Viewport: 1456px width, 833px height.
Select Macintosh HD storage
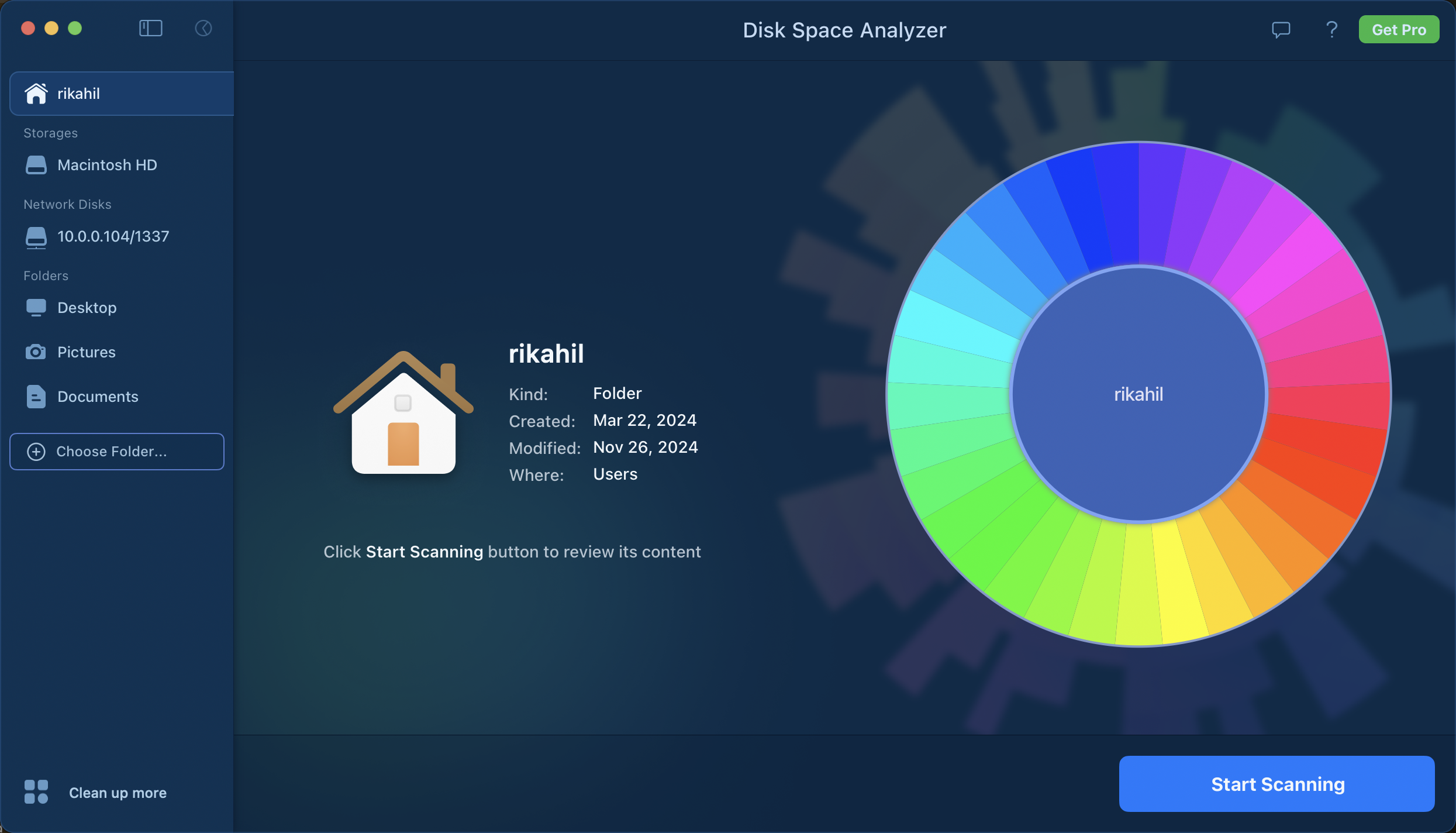tap(107, 165)
